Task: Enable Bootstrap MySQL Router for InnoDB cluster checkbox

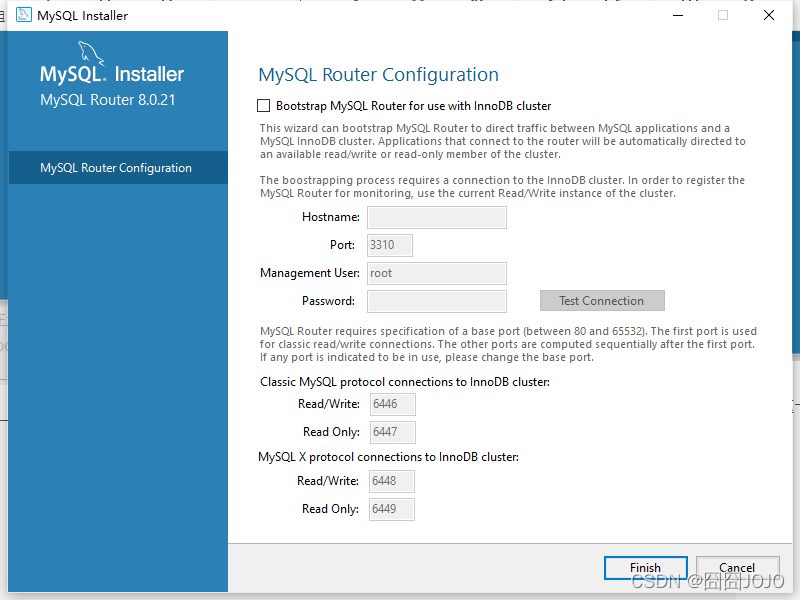Action: point(263,106)
